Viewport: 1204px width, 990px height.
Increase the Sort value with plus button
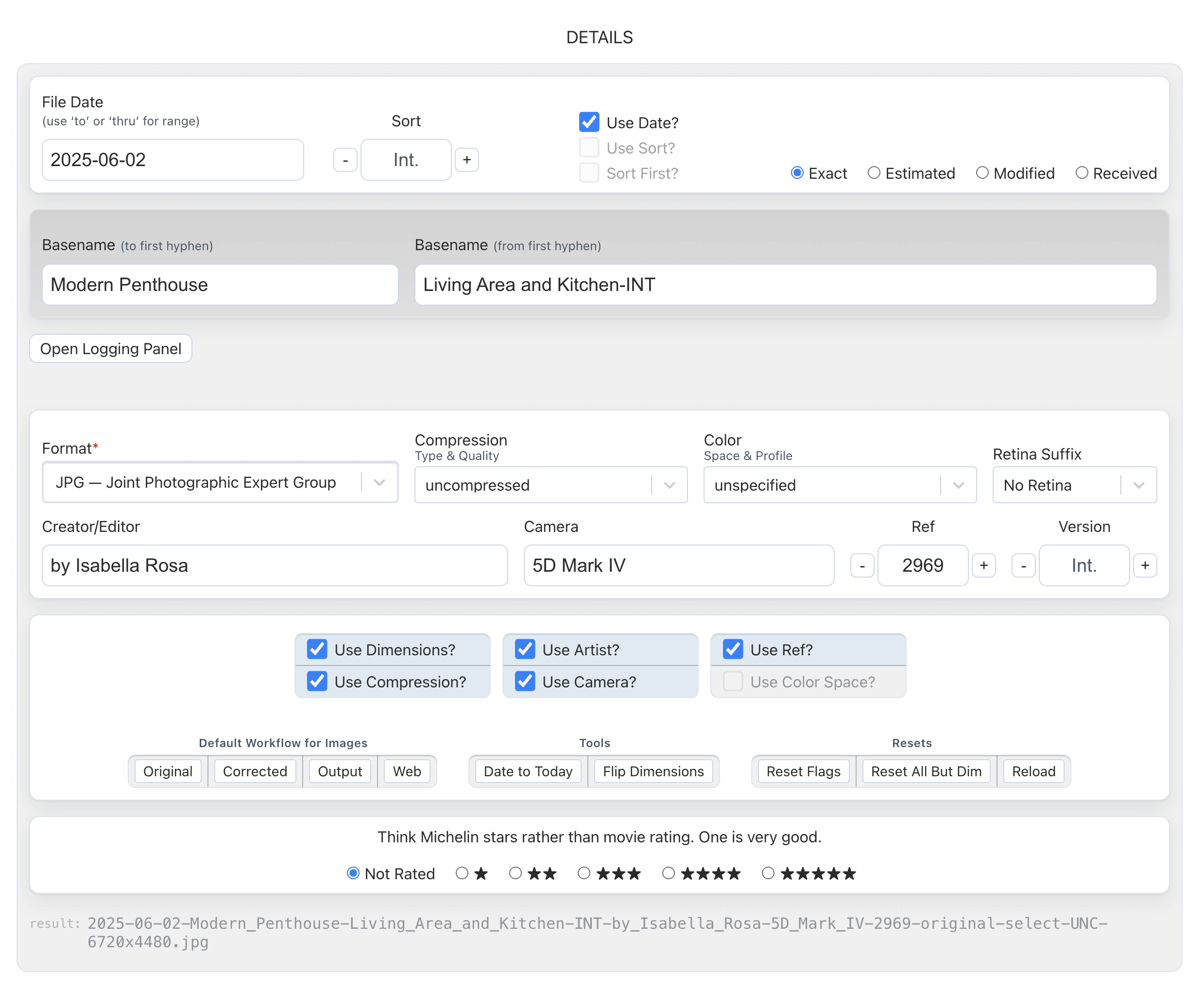466,160
